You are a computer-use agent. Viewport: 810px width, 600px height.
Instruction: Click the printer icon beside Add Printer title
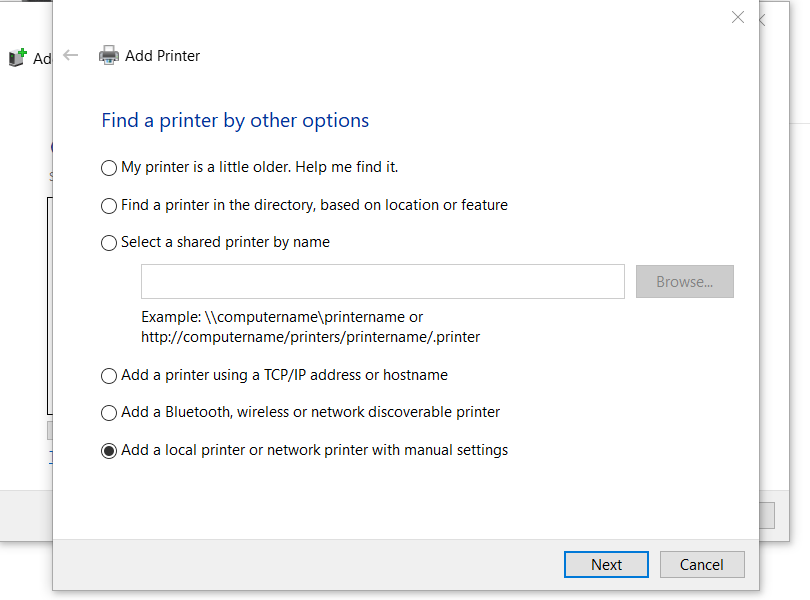click(x=108, y=55)
